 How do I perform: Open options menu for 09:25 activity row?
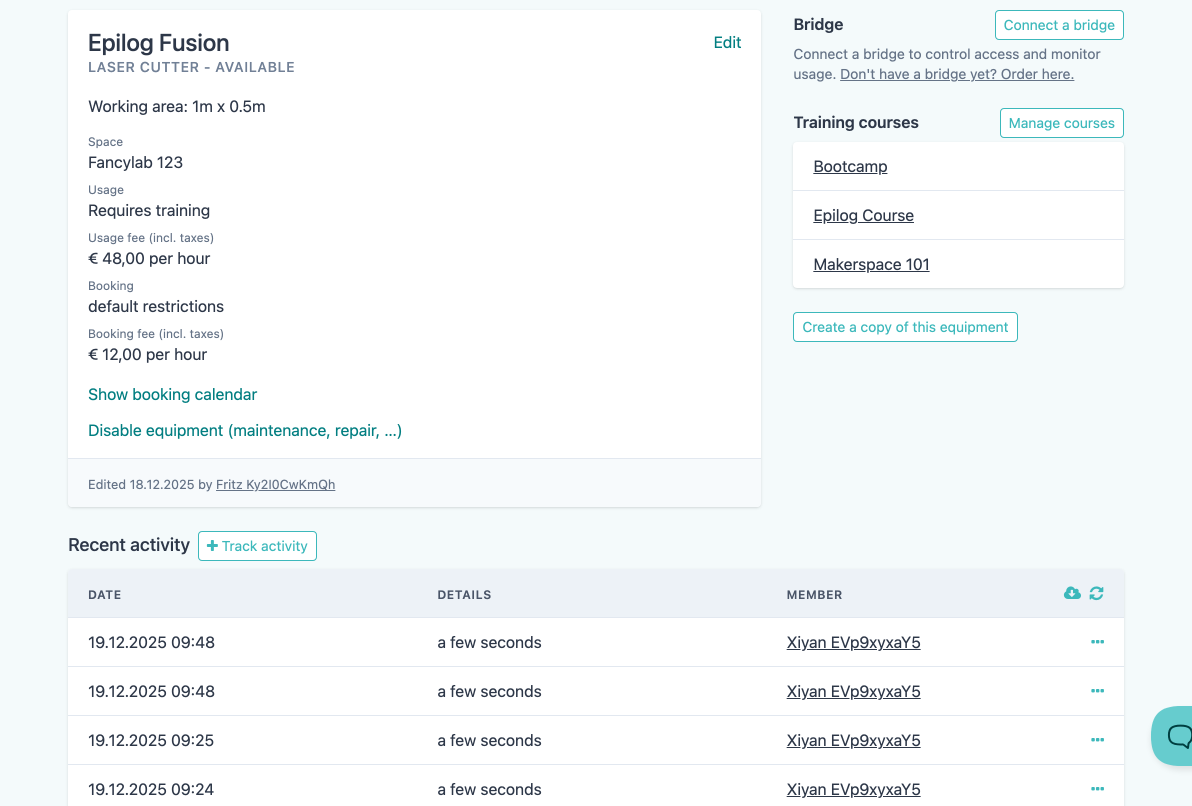[1097, 740]
